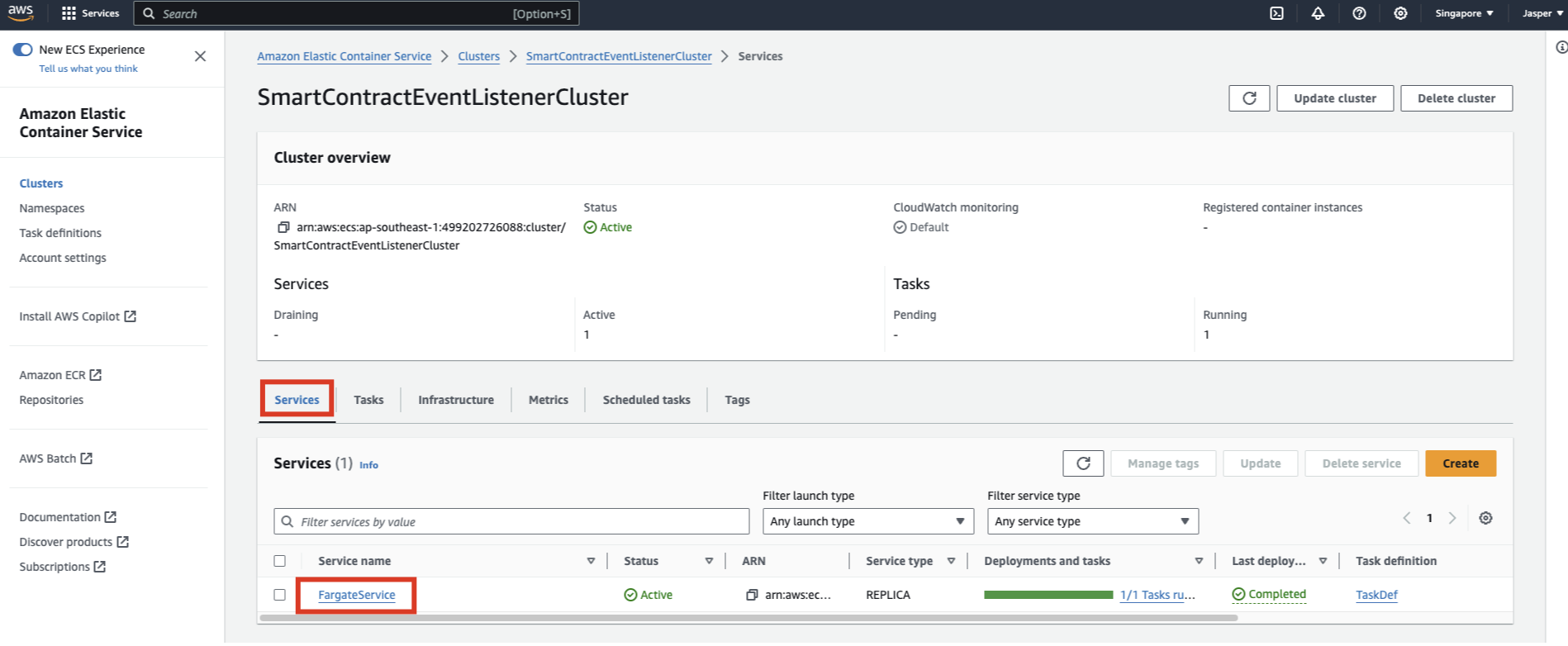
Task: Open the services table preferences gear
Action: point(1485,518)
